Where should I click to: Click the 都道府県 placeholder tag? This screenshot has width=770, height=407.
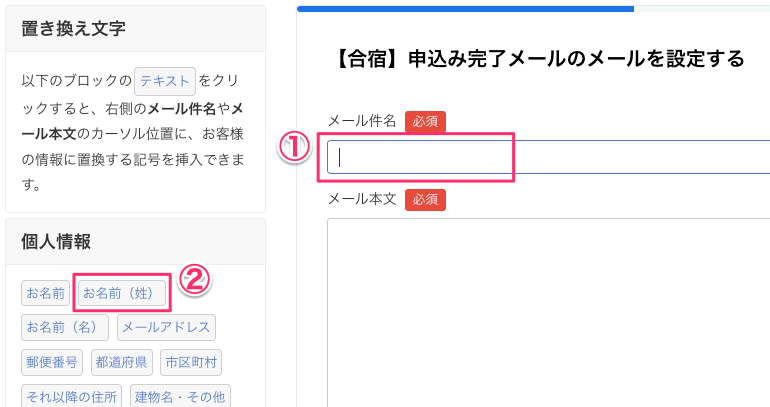click(121, 362)
